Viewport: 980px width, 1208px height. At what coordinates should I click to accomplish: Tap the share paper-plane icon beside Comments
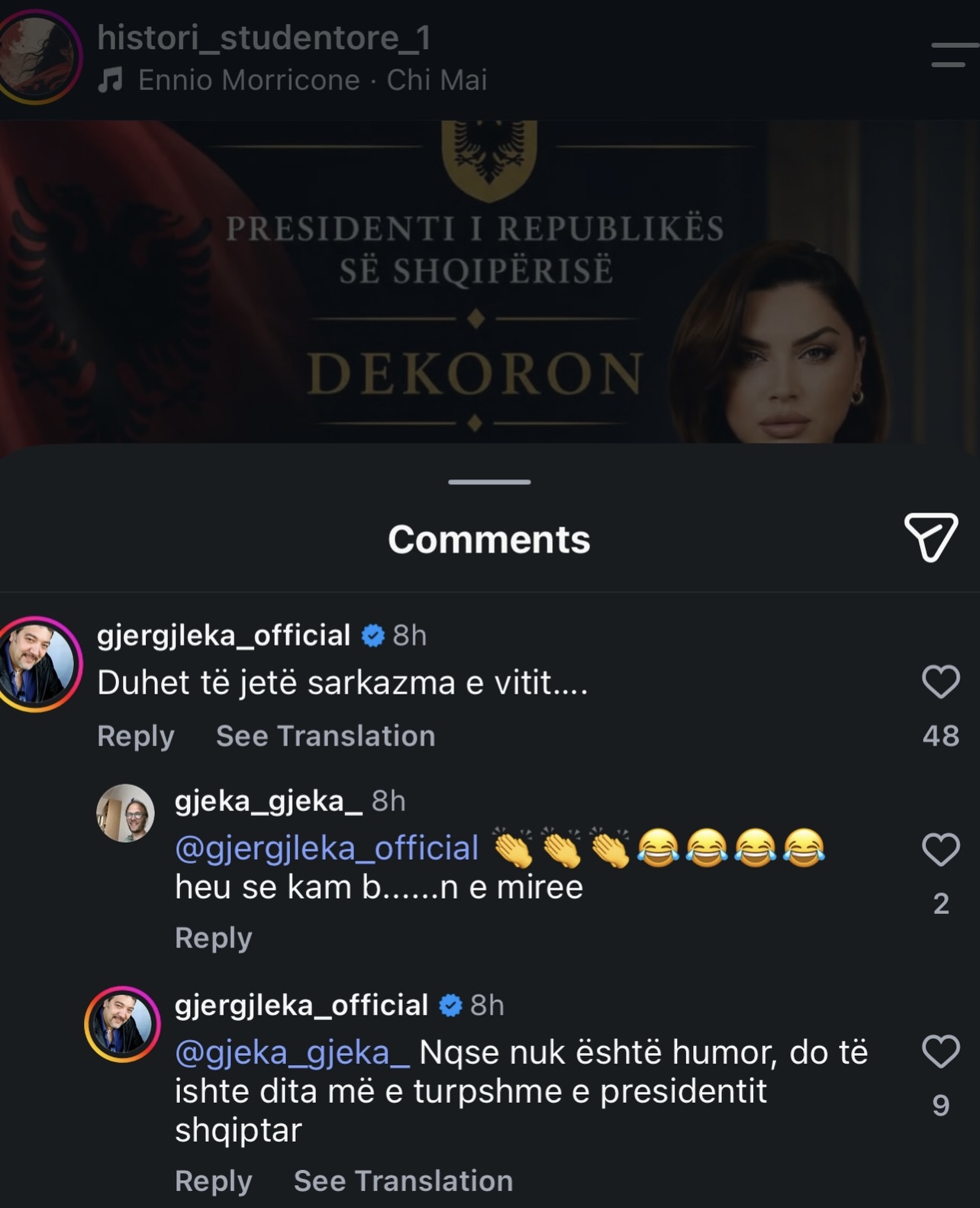930,538
